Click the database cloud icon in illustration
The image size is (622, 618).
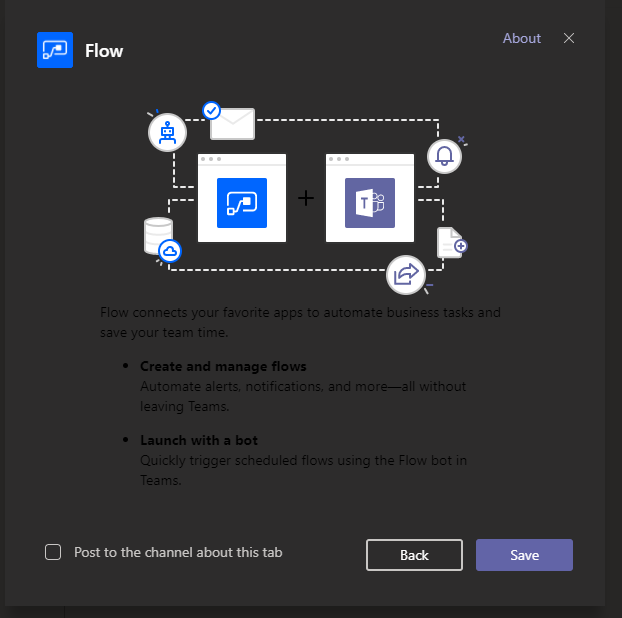[162, 240]
